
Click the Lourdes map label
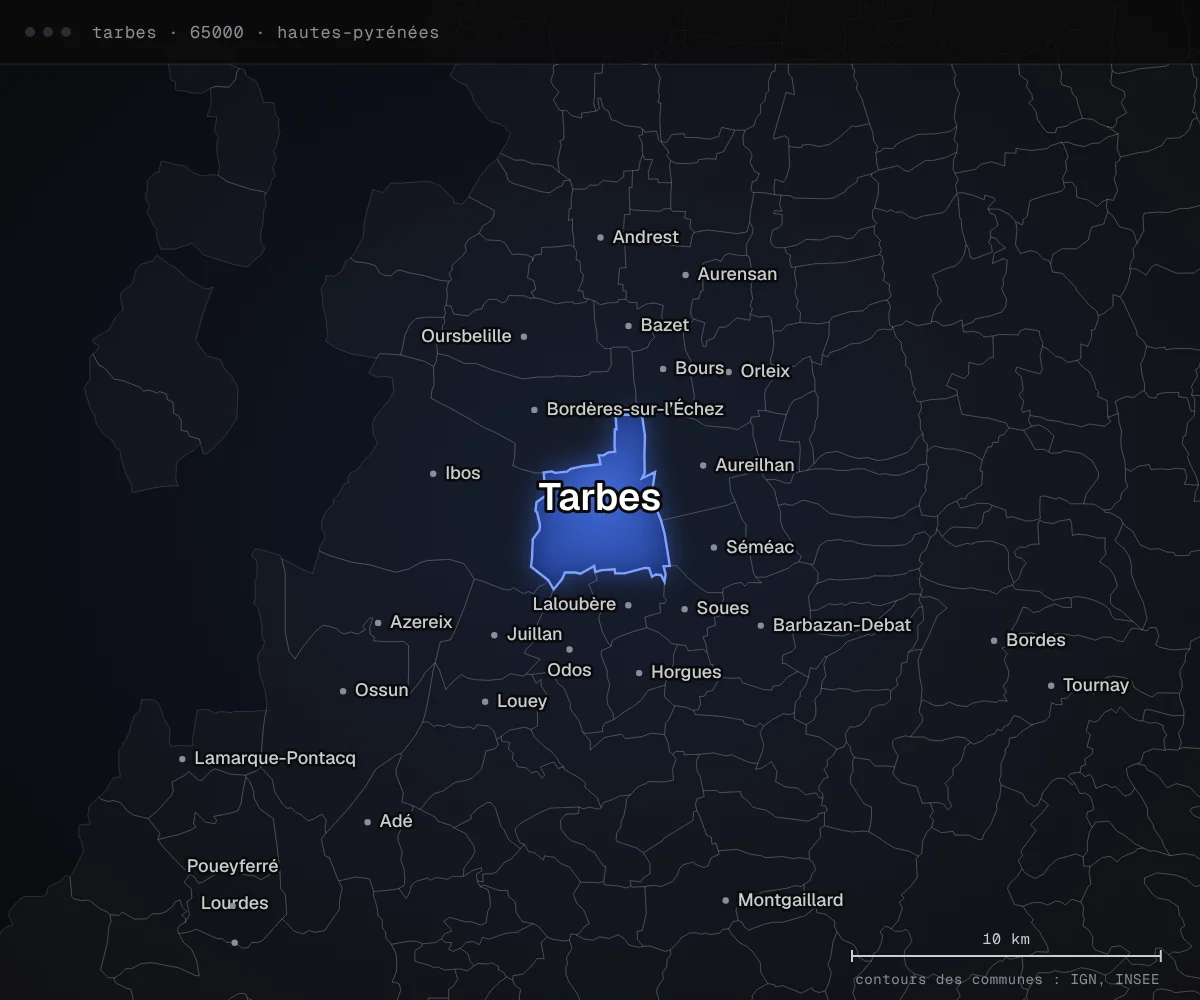[235, 903]
